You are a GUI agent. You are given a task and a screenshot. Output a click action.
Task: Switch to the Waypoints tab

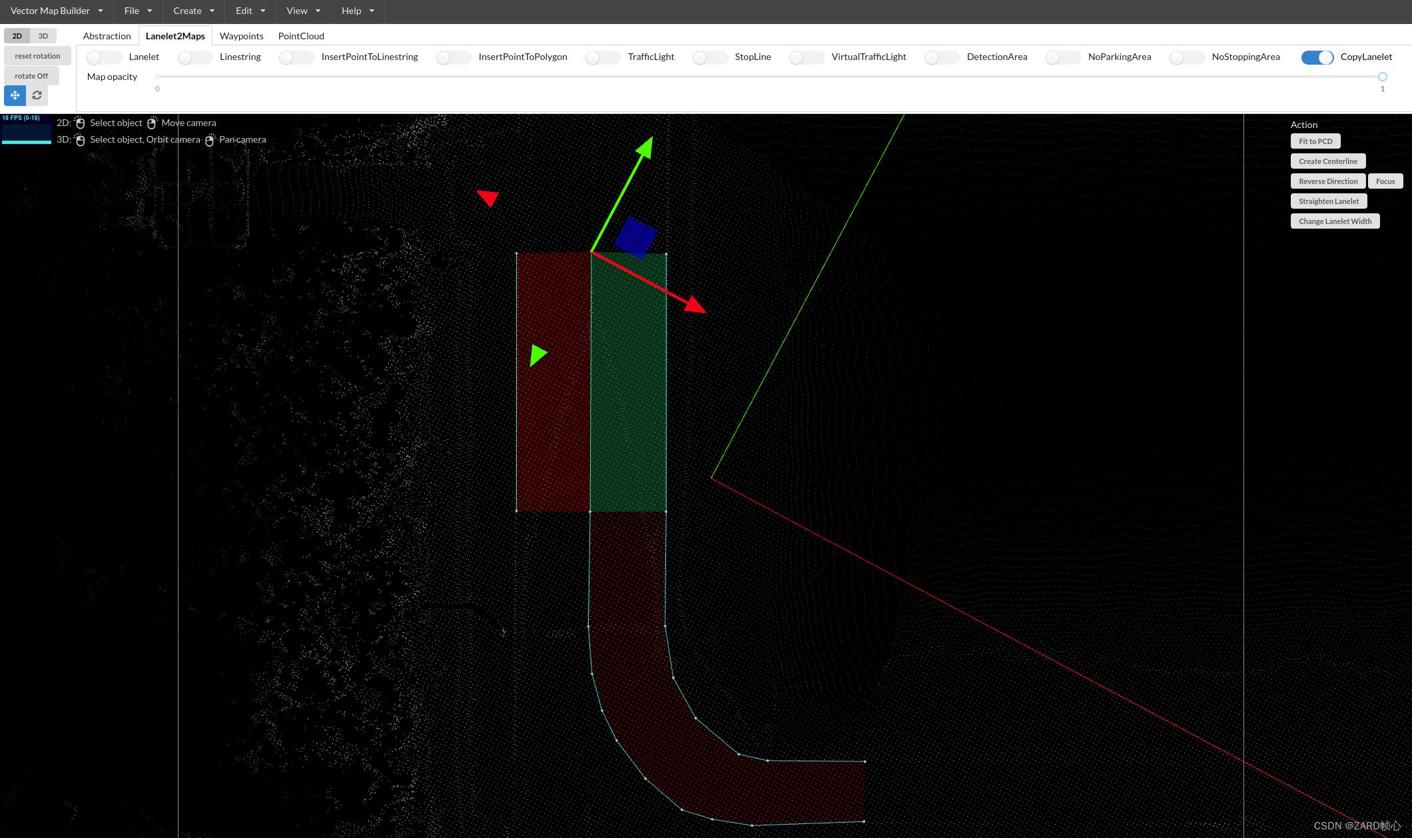pyautogui.click(x=241, y=36)
